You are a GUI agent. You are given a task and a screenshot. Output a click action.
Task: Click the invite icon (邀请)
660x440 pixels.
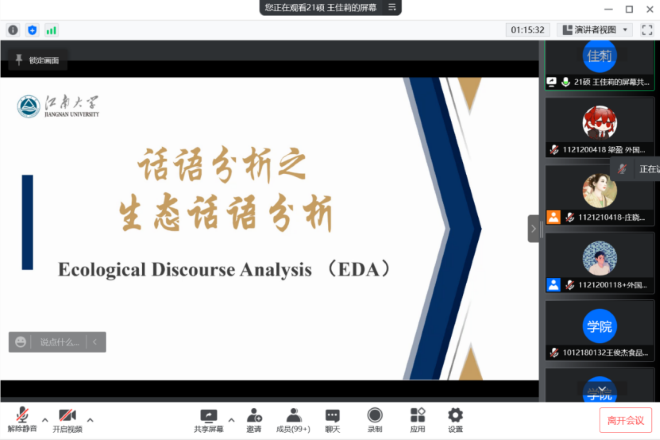point(254,416)
